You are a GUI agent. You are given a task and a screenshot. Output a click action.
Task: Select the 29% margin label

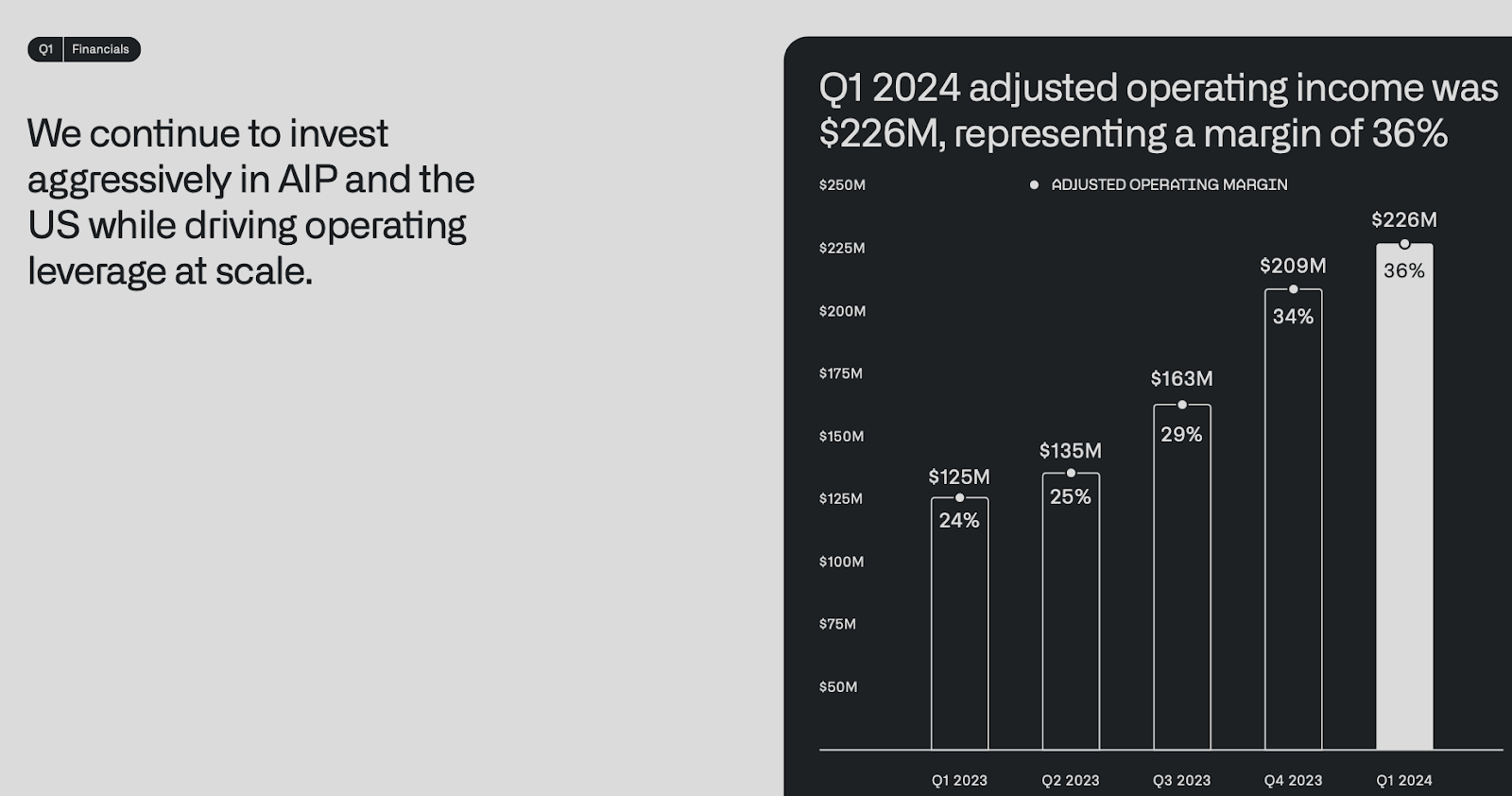click(1181, 435)
